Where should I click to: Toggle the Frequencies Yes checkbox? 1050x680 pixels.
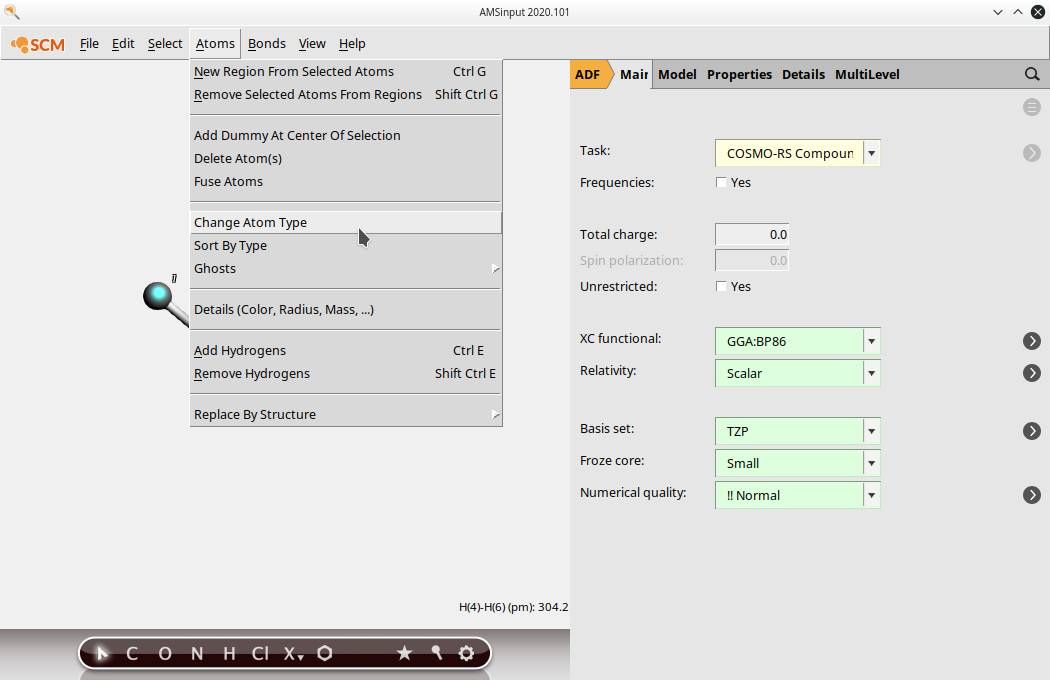coord(721,182)
